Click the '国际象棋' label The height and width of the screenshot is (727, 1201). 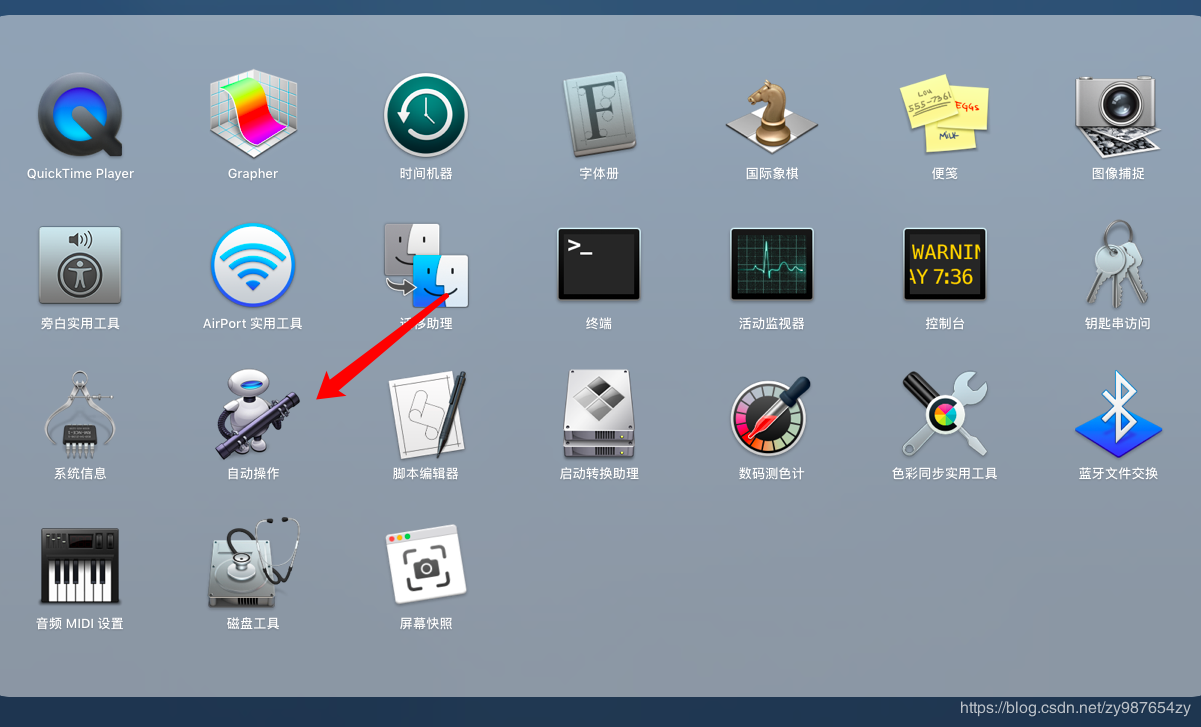772,174
